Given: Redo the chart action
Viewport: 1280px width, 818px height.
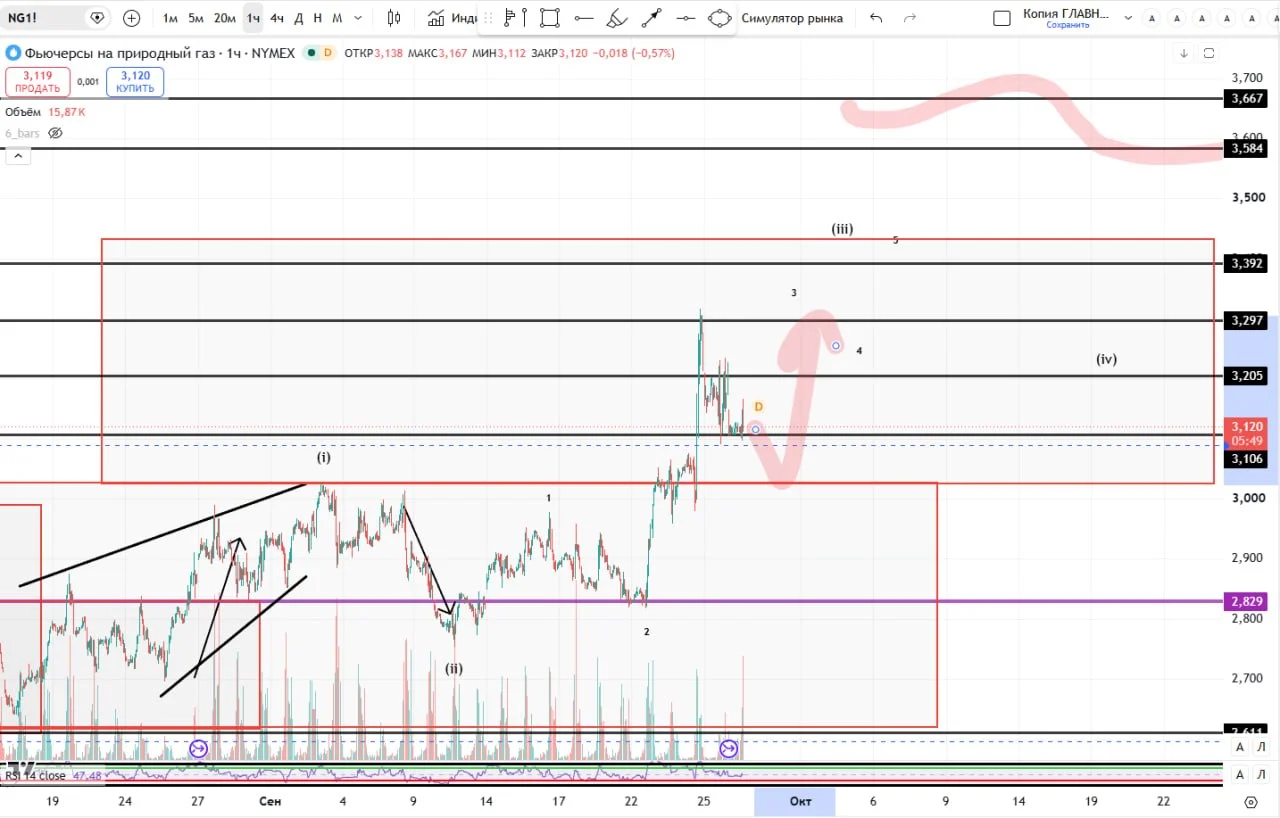Looking at the screenshot, I should [x=909, y=18].
